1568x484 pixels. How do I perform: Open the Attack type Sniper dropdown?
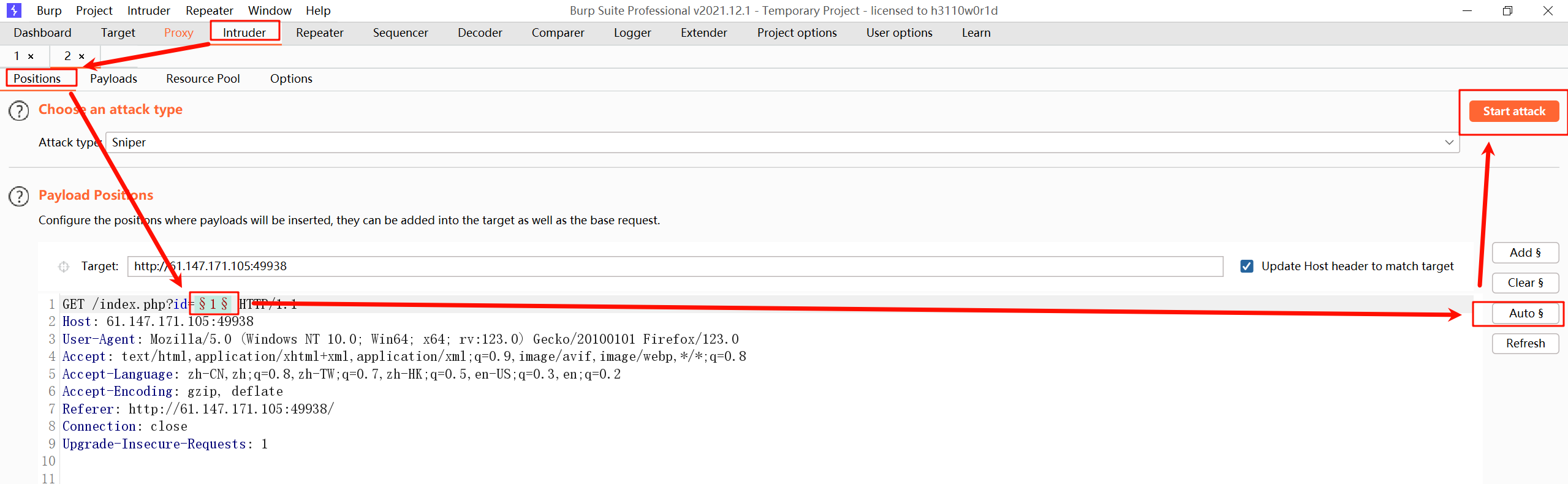click(x=782, y=142)
